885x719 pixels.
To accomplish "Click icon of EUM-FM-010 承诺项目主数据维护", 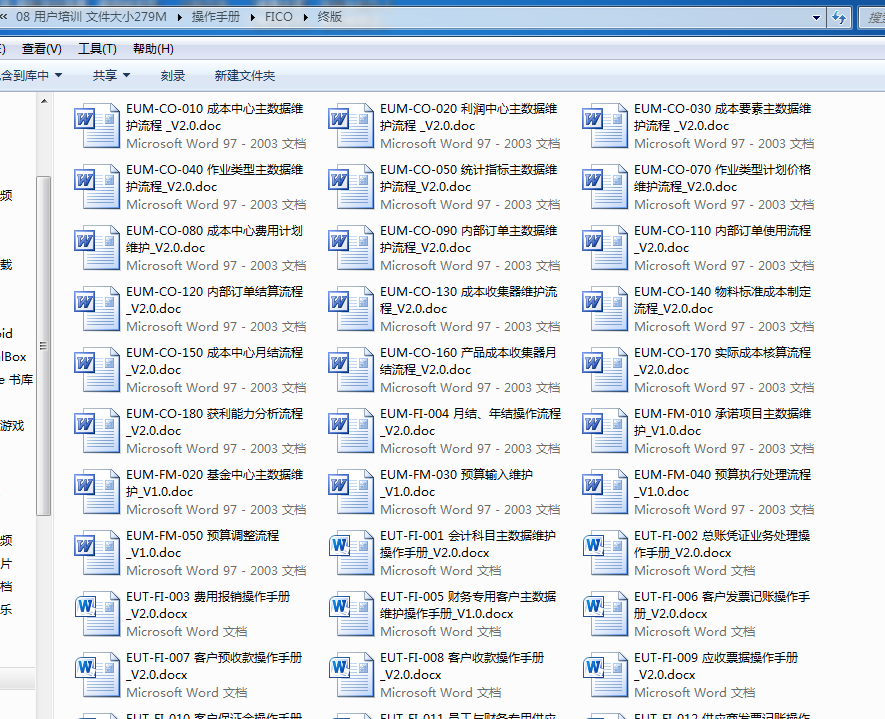I will click(604, 430).
